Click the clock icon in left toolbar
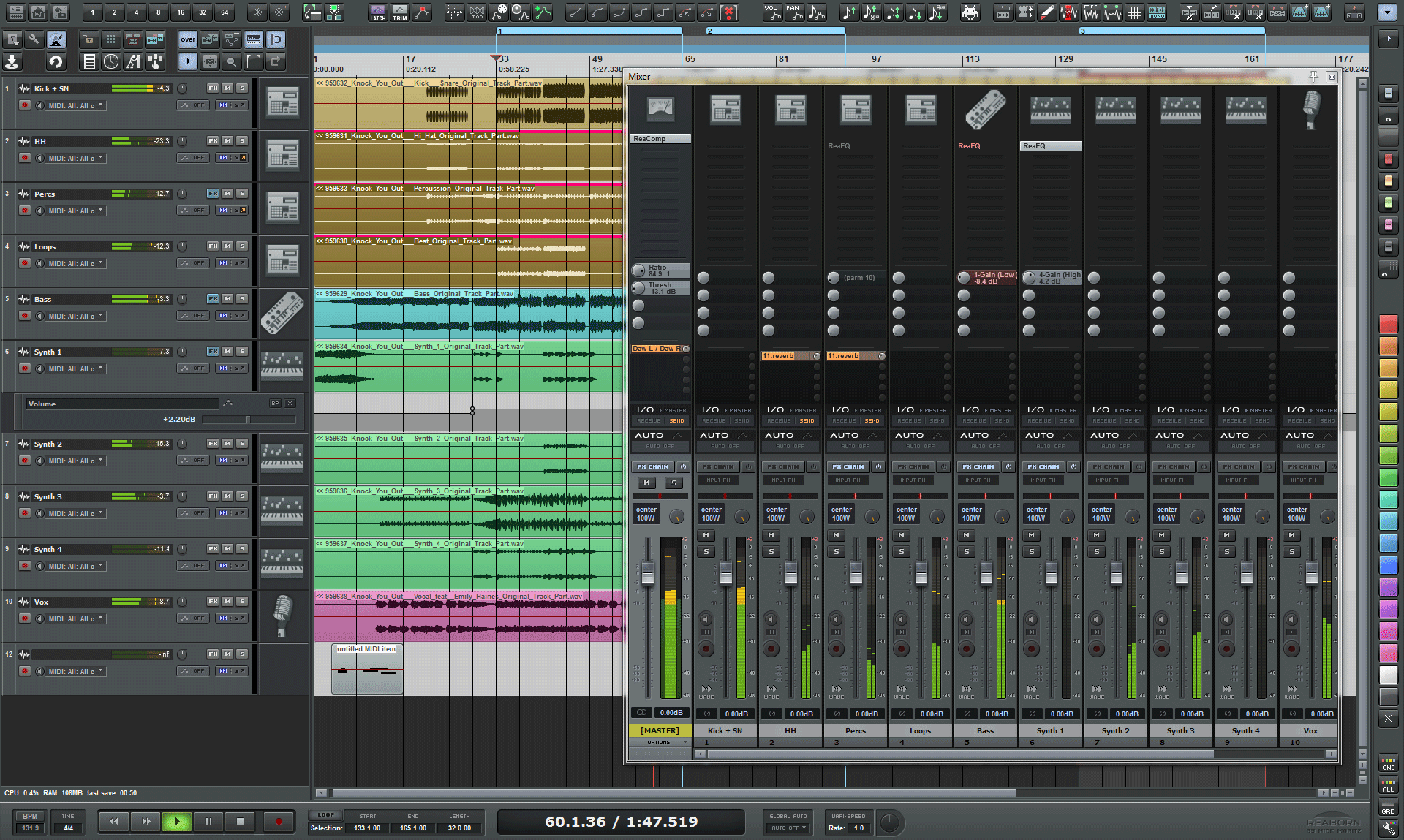 111,61
